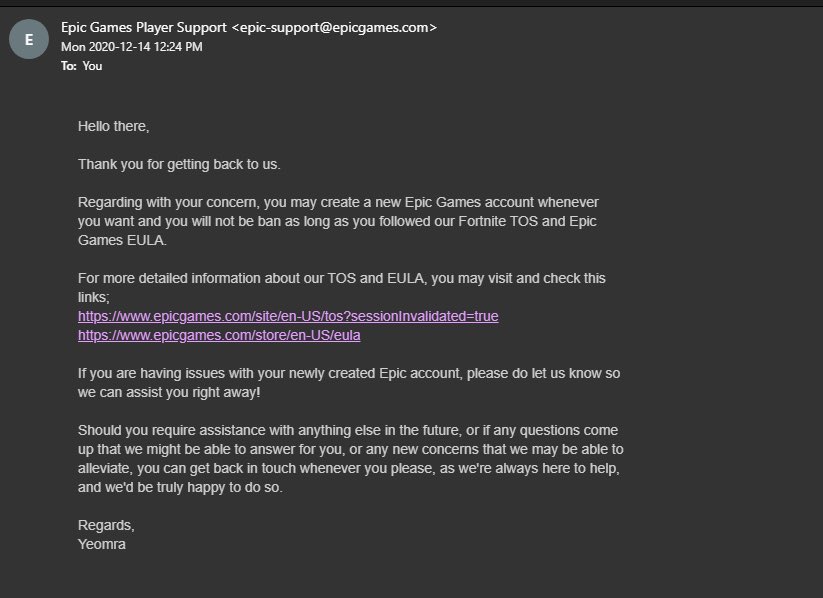This screenshot has width=823, height=598.
Task: Open the Epic Games TOS link
Action: tap(288, 316)
